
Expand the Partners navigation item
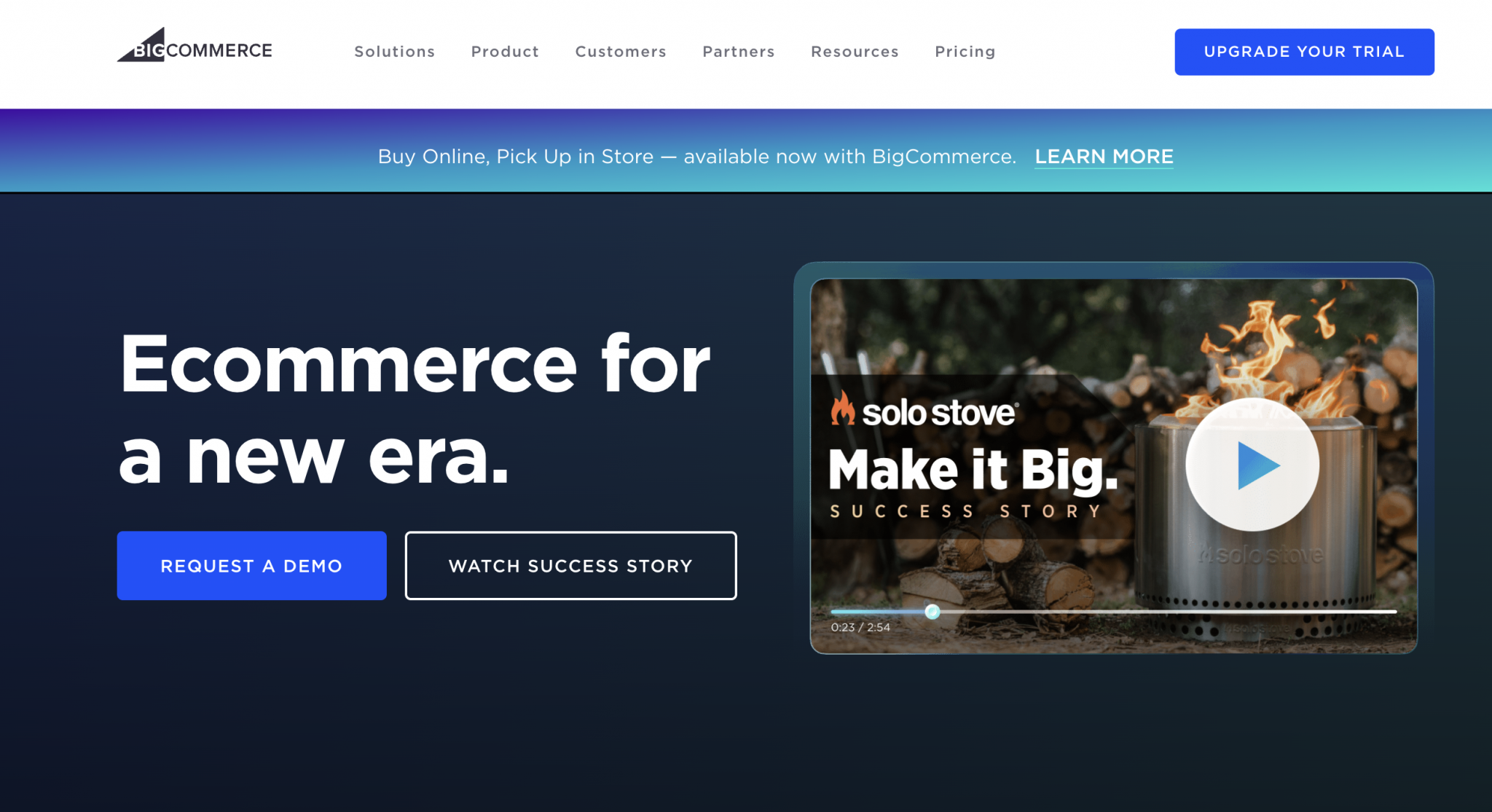(739, 52)
